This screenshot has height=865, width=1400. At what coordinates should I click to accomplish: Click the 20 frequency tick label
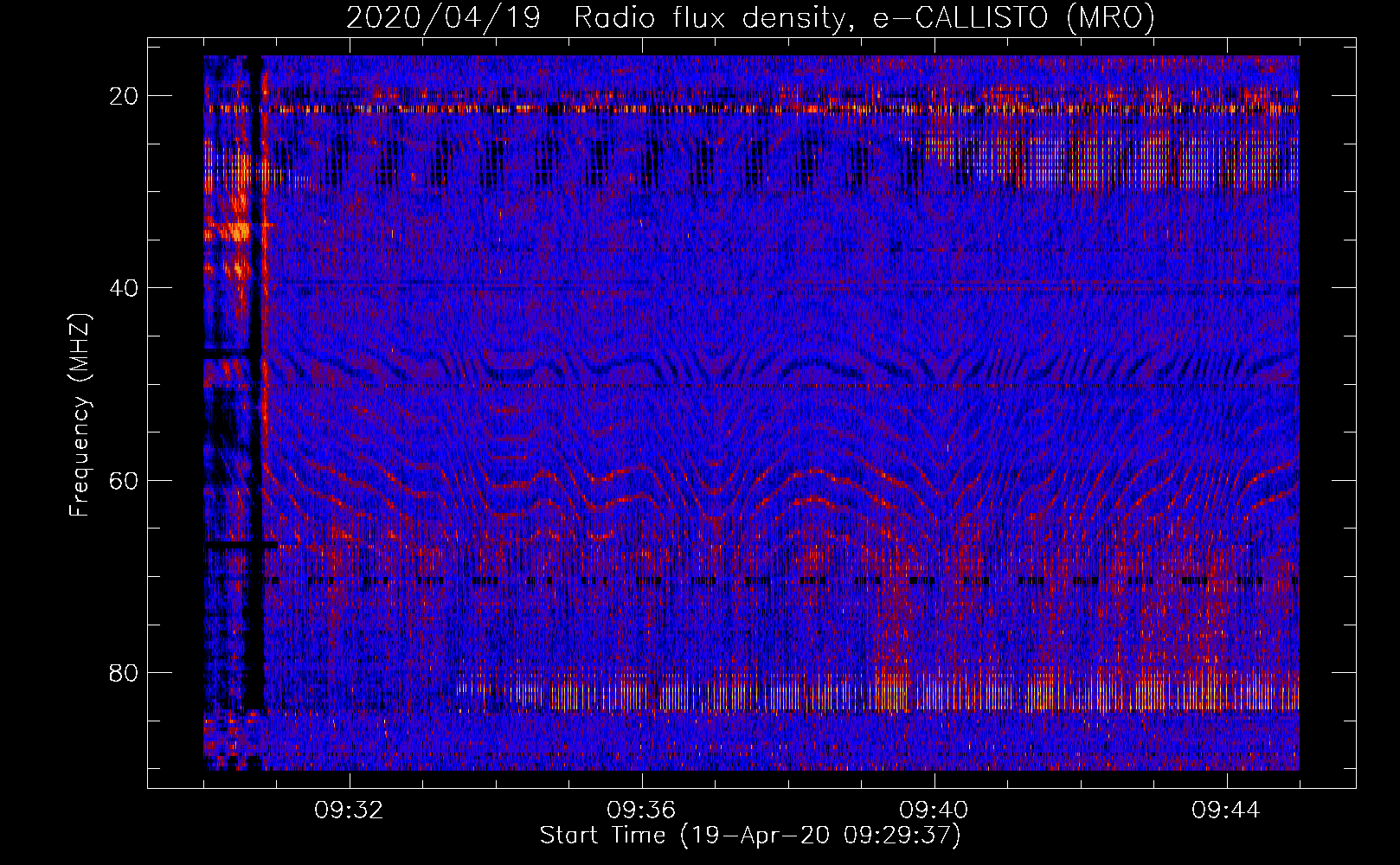(124, 96)
